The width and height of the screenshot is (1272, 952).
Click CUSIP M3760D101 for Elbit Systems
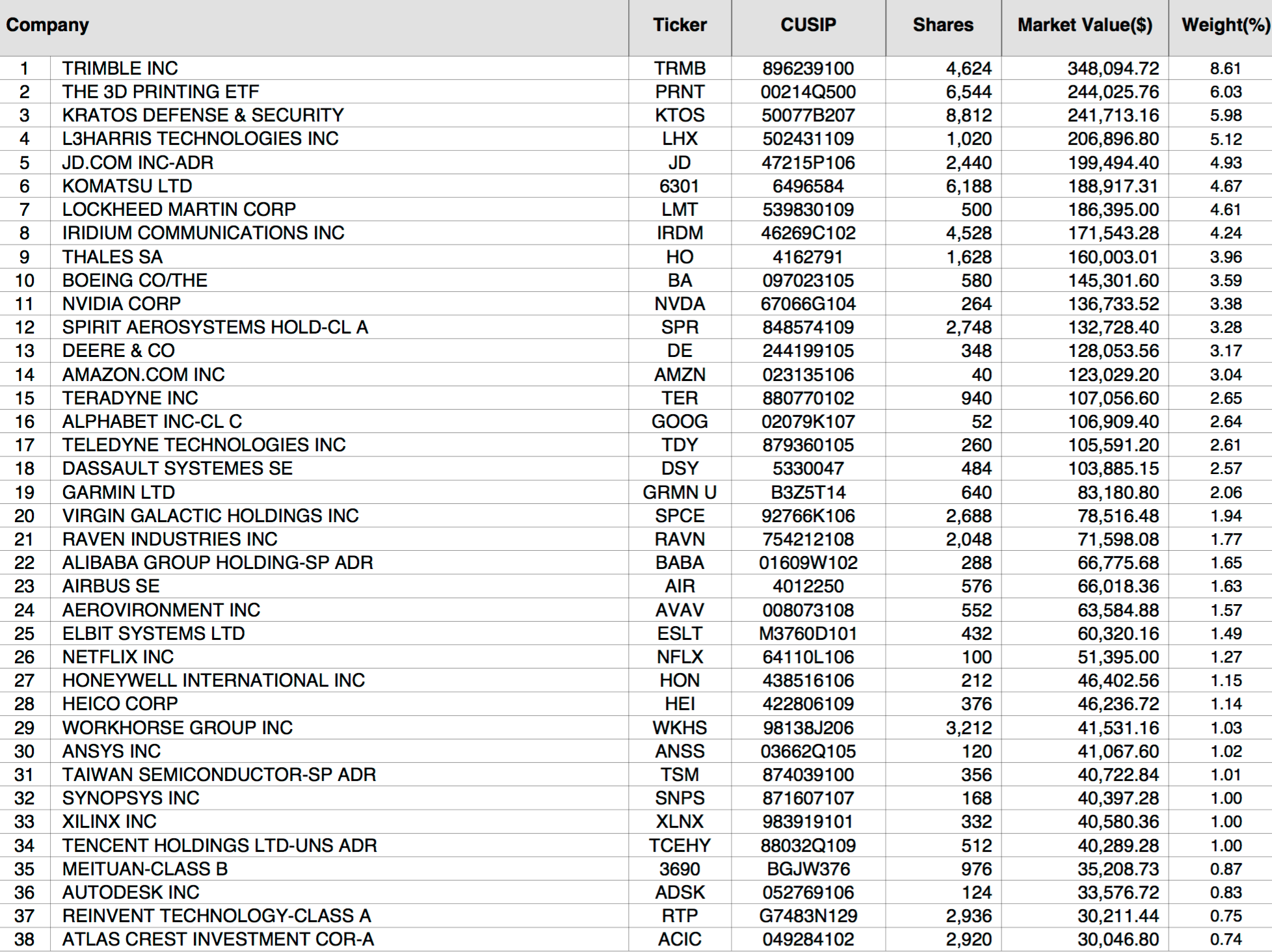[x=808, y=633]
